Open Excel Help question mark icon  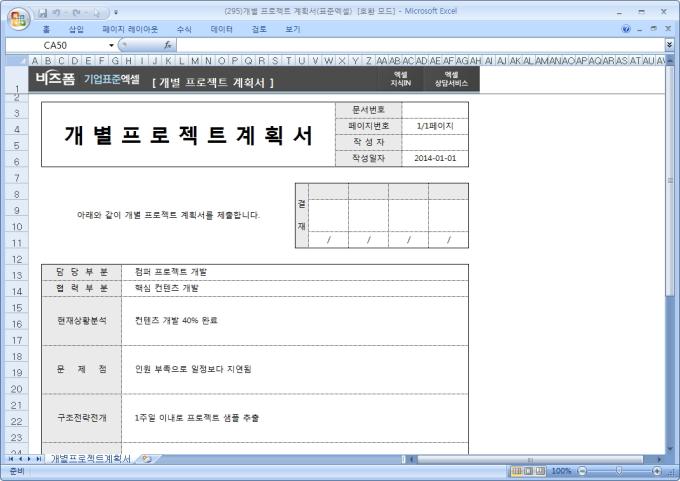[626, 29]
